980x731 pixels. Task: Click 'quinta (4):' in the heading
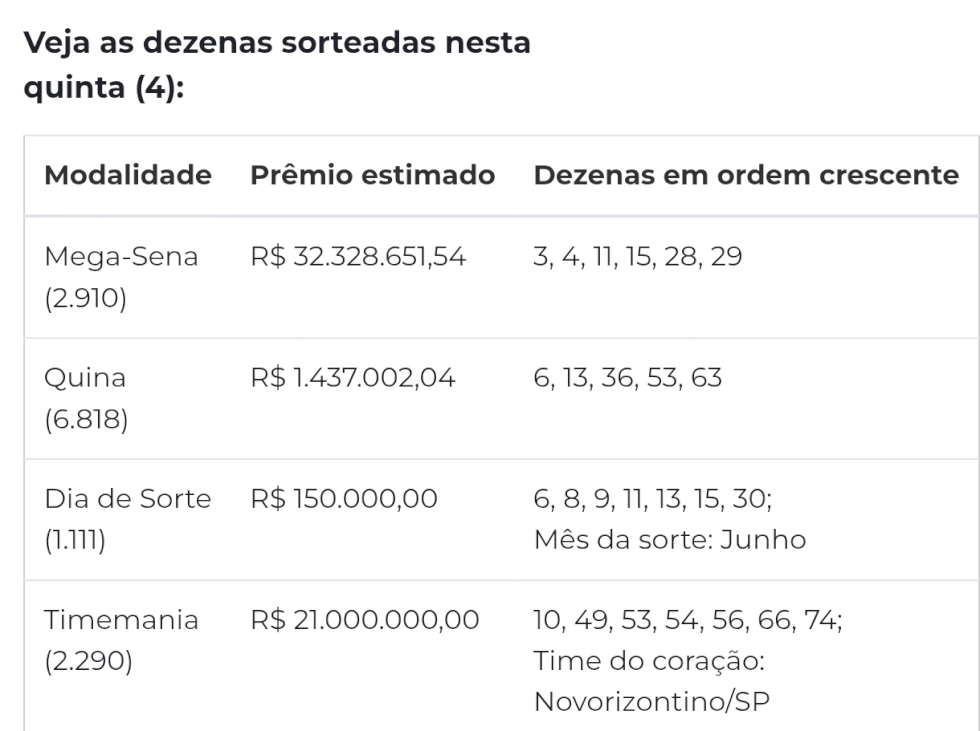pos(104,88)
